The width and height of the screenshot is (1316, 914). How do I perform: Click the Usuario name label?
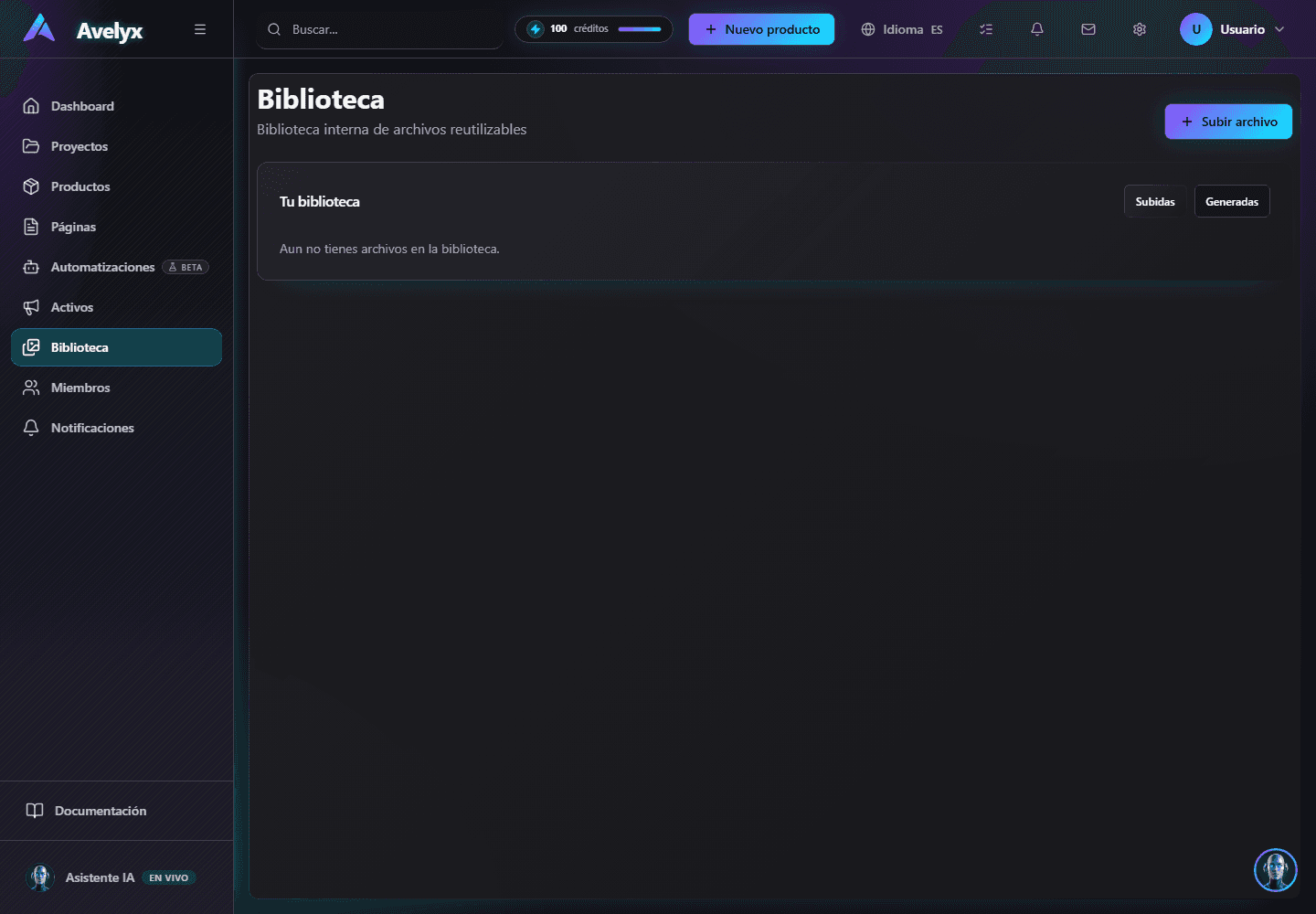[x=1243, y=29]
